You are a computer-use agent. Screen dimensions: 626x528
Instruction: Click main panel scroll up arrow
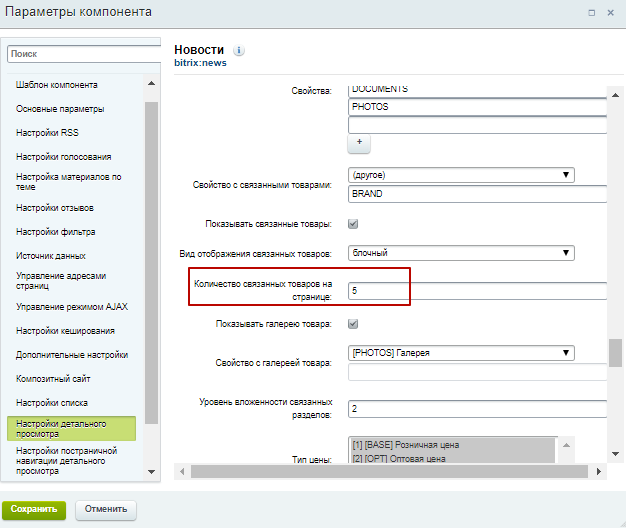(x=615, y=95)
